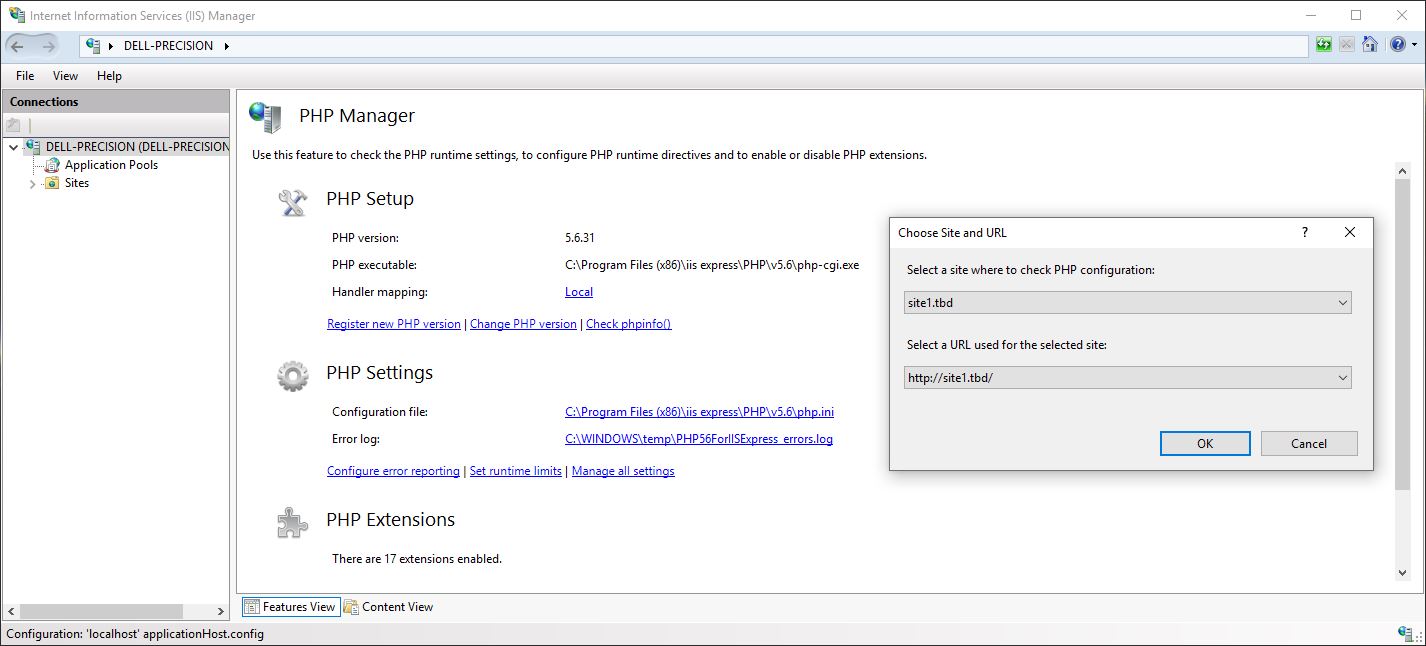
Task: Open the PHP56ForIISExpress_errors.log link
Action: pyautogui.click(x=699, y=439)
